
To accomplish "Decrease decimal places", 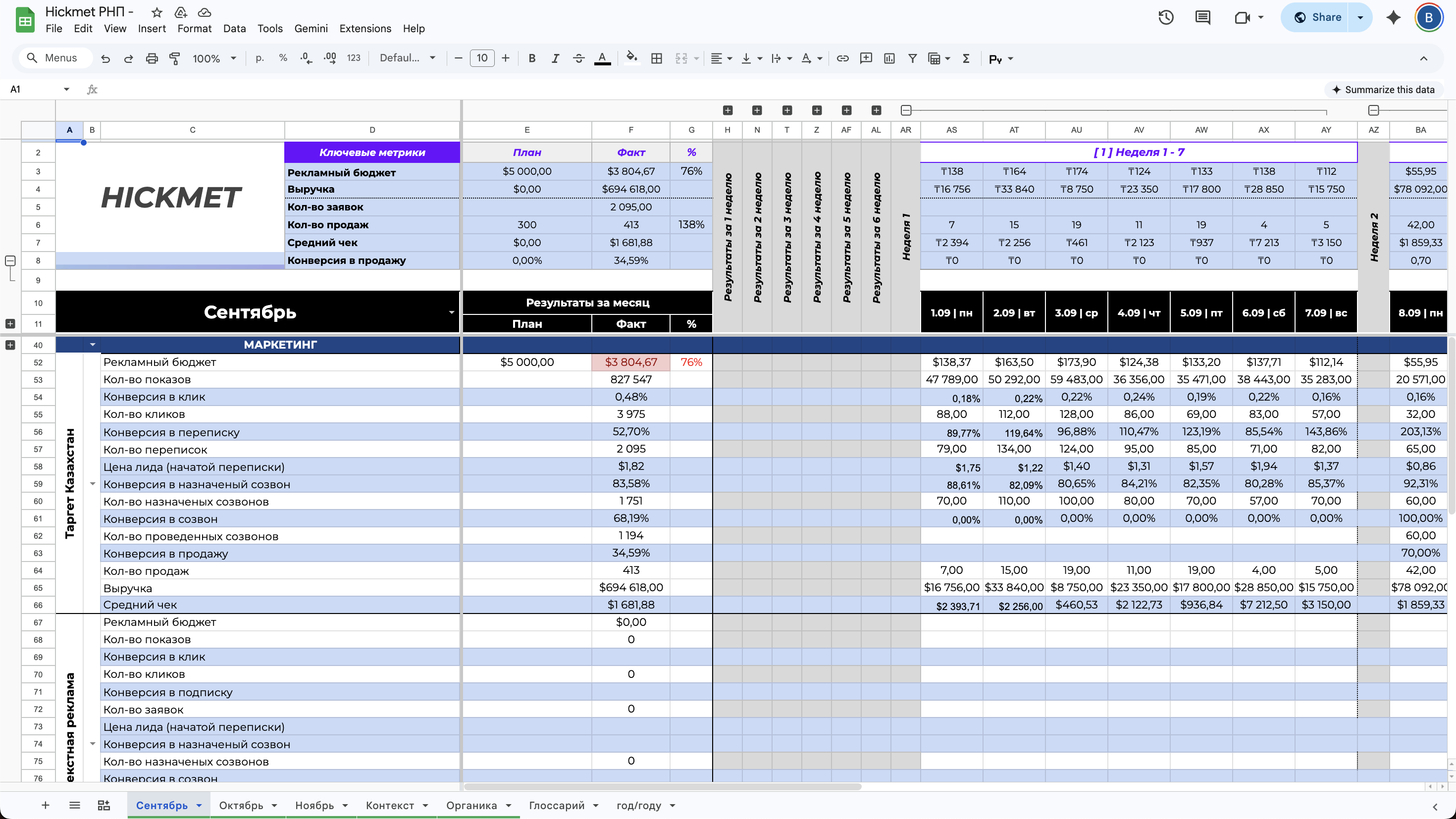I will click(x=306, y=58).
